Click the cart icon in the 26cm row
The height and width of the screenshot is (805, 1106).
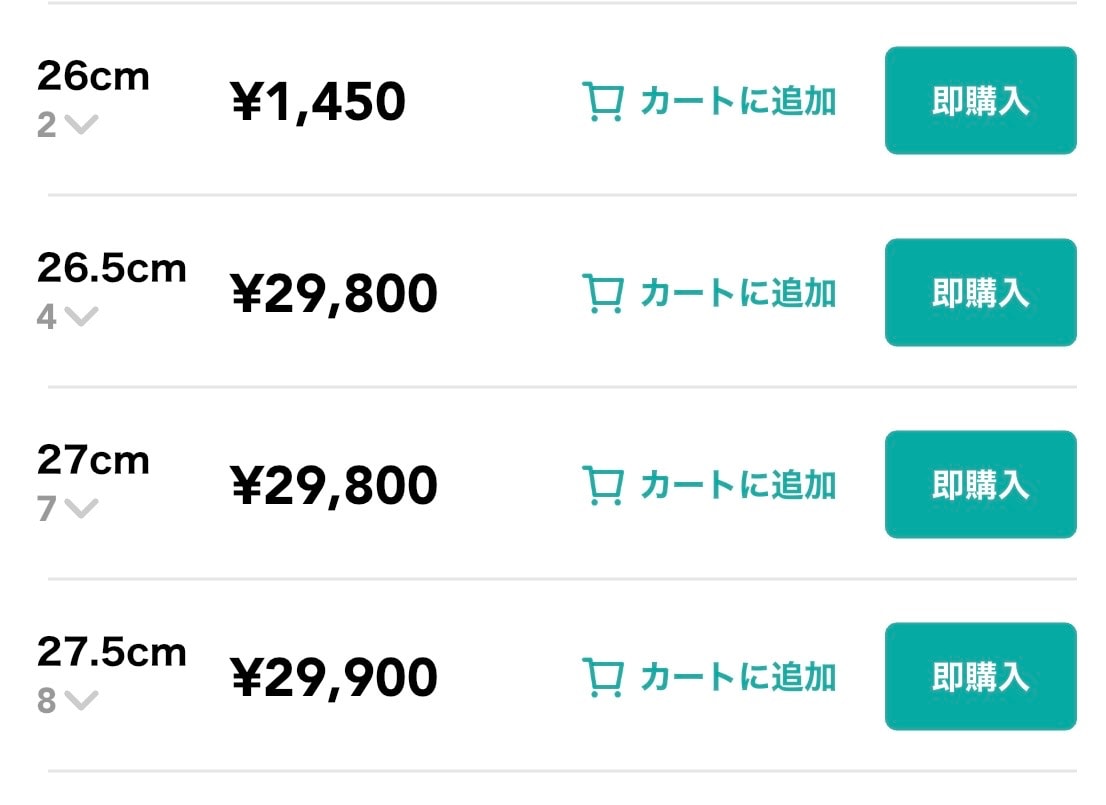(x=603, y=102)
